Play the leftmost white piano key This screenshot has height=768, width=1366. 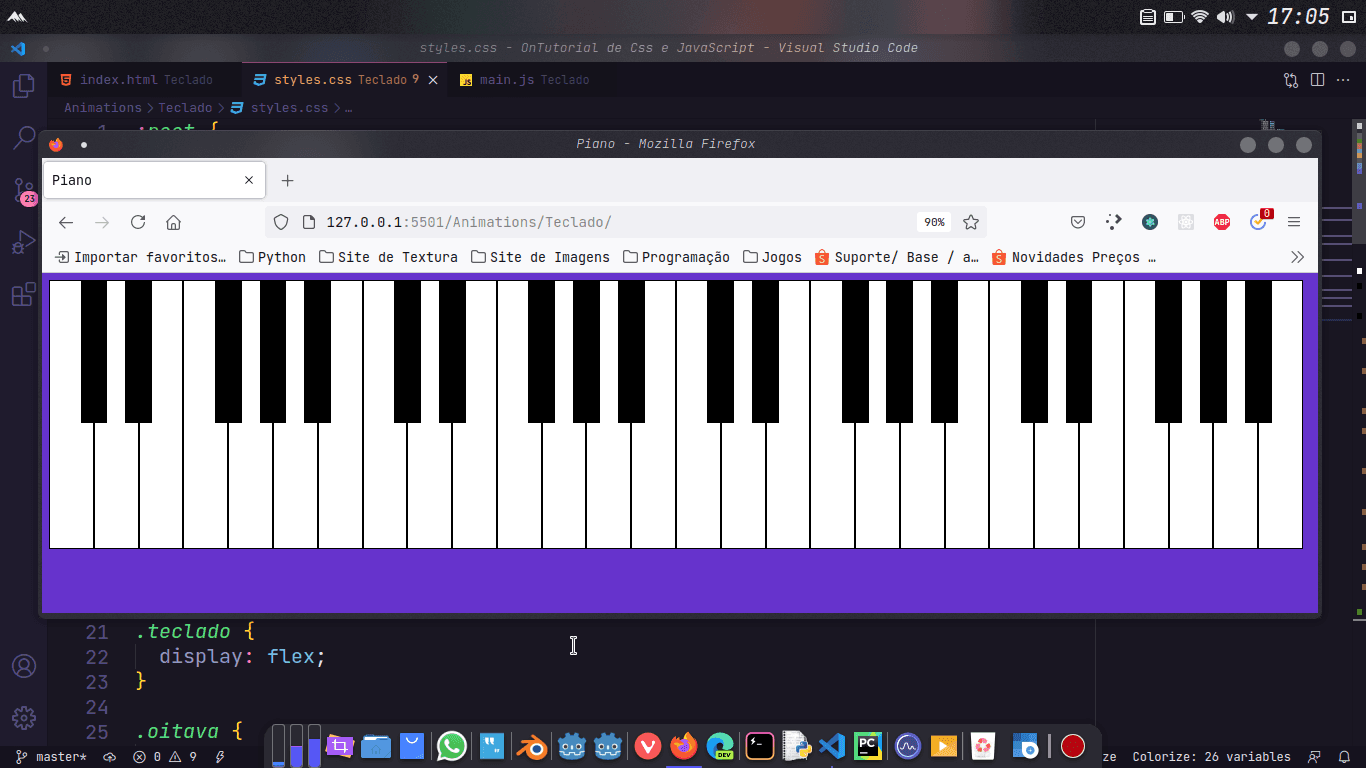[x=71, y=485]
